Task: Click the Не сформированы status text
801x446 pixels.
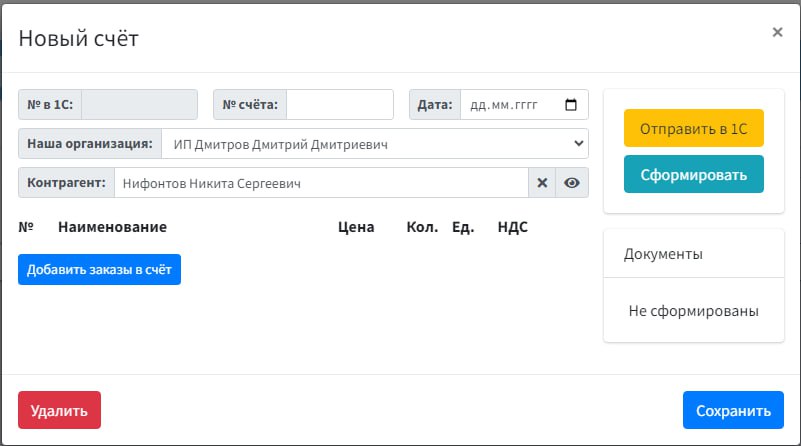Action: (x=694, y=311)
